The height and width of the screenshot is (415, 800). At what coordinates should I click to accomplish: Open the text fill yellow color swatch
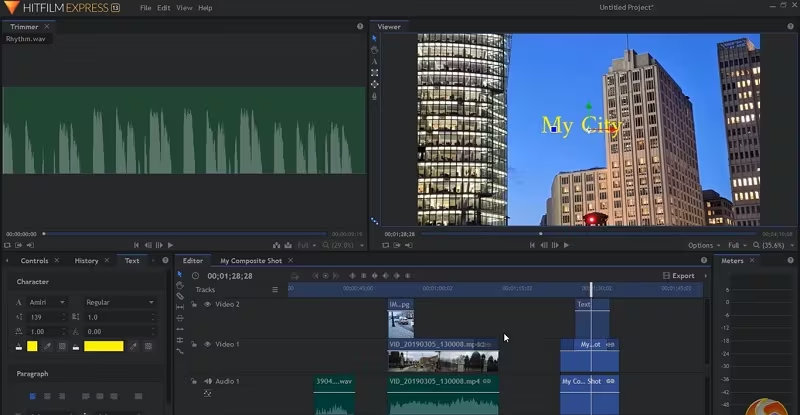(32, 346)
